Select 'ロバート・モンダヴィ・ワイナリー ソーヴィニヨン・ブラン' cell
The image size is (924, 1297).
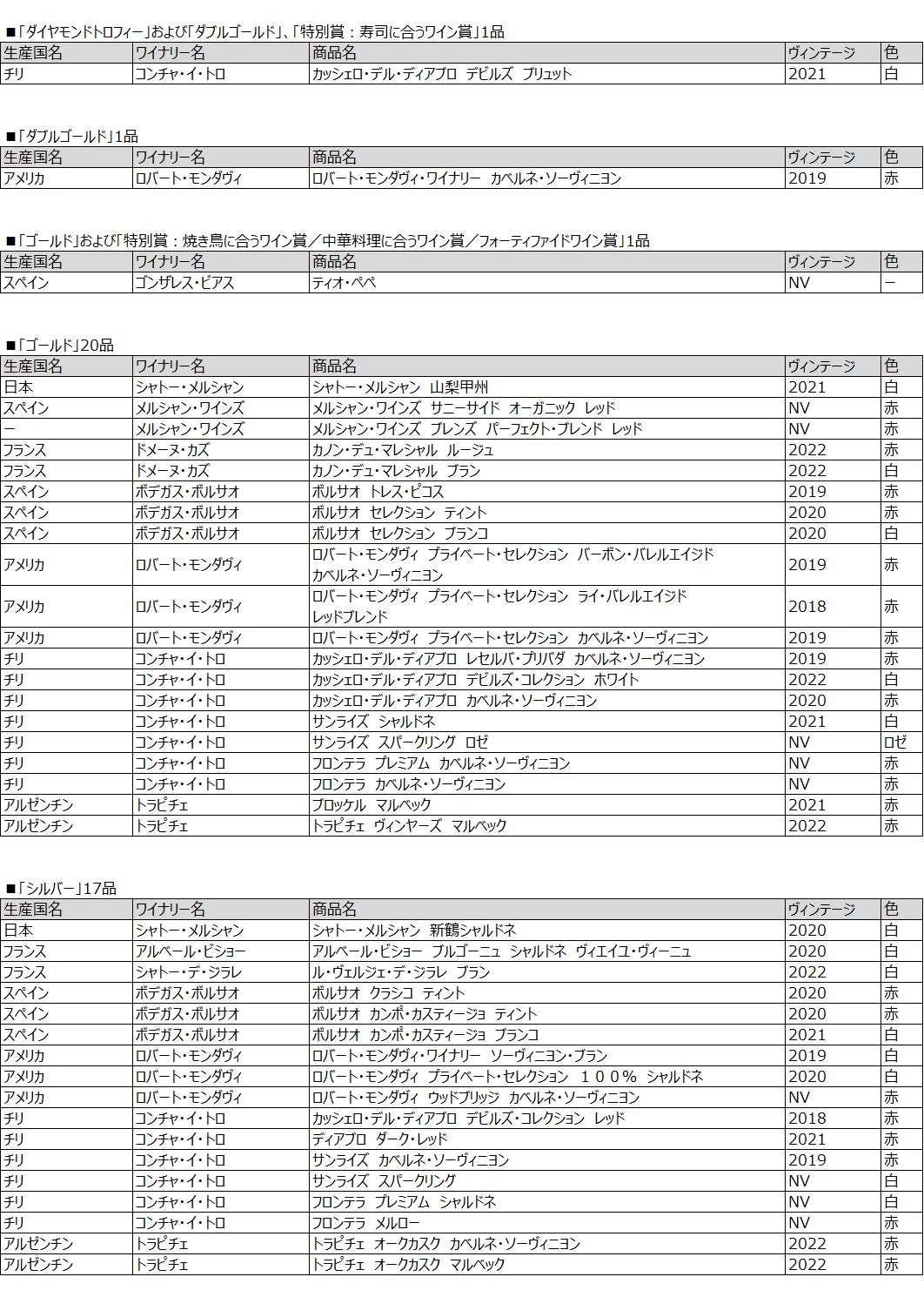(x=546, y=1056)
